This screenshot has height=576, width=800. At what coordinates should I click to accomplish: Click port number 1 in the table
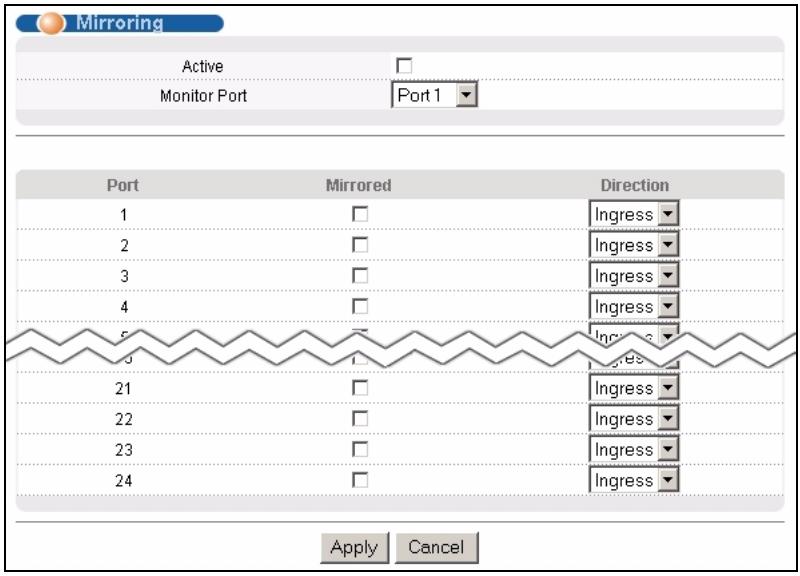tap(123, 215)
